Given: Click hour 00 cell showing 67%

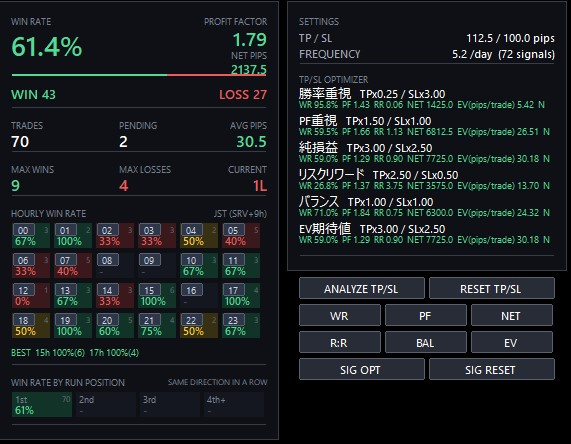Looking at the screenshot, I should click(x=31, y=236).
